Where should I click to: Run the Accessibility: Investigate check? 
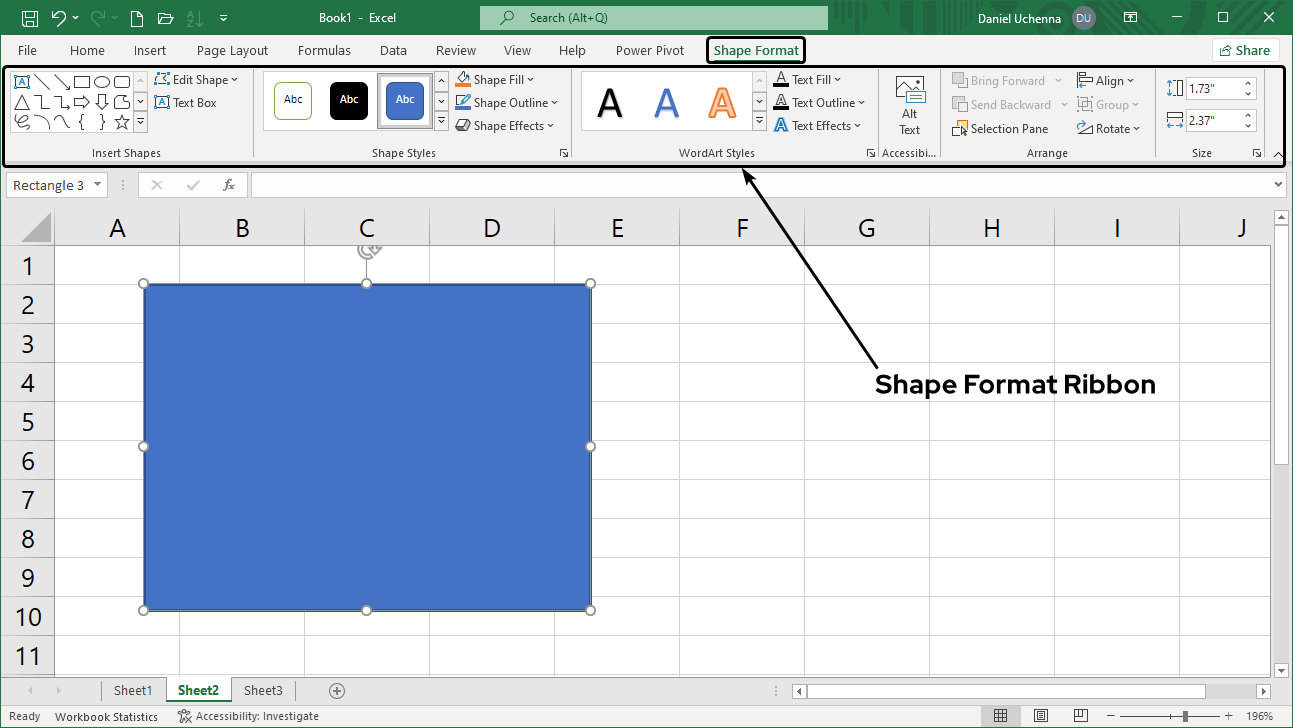[x=248, y=716]
